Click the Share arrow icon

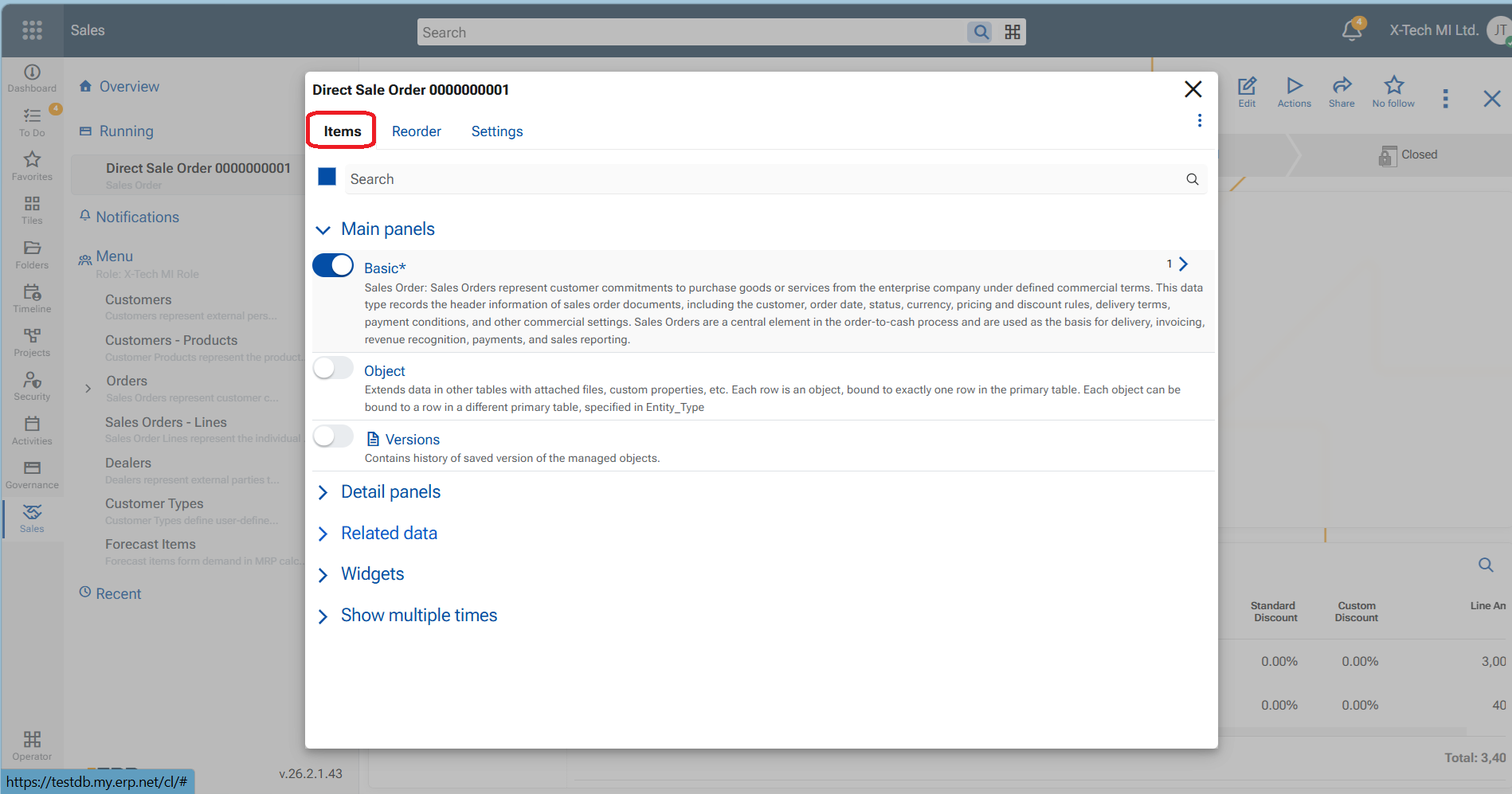tap(1342, 86)
